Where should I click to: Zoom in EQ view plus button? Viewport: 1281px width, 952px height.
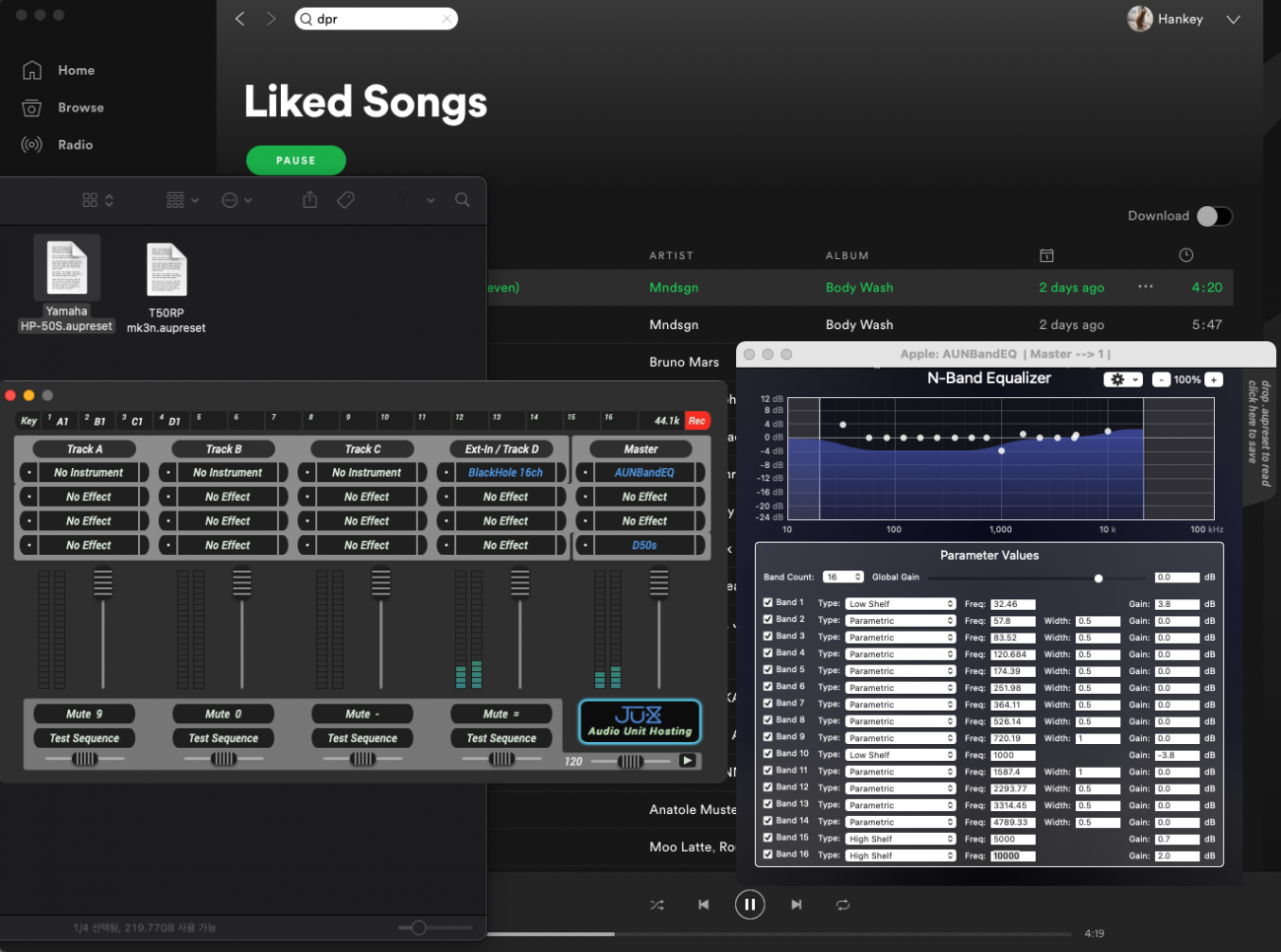pos(1214,379)
